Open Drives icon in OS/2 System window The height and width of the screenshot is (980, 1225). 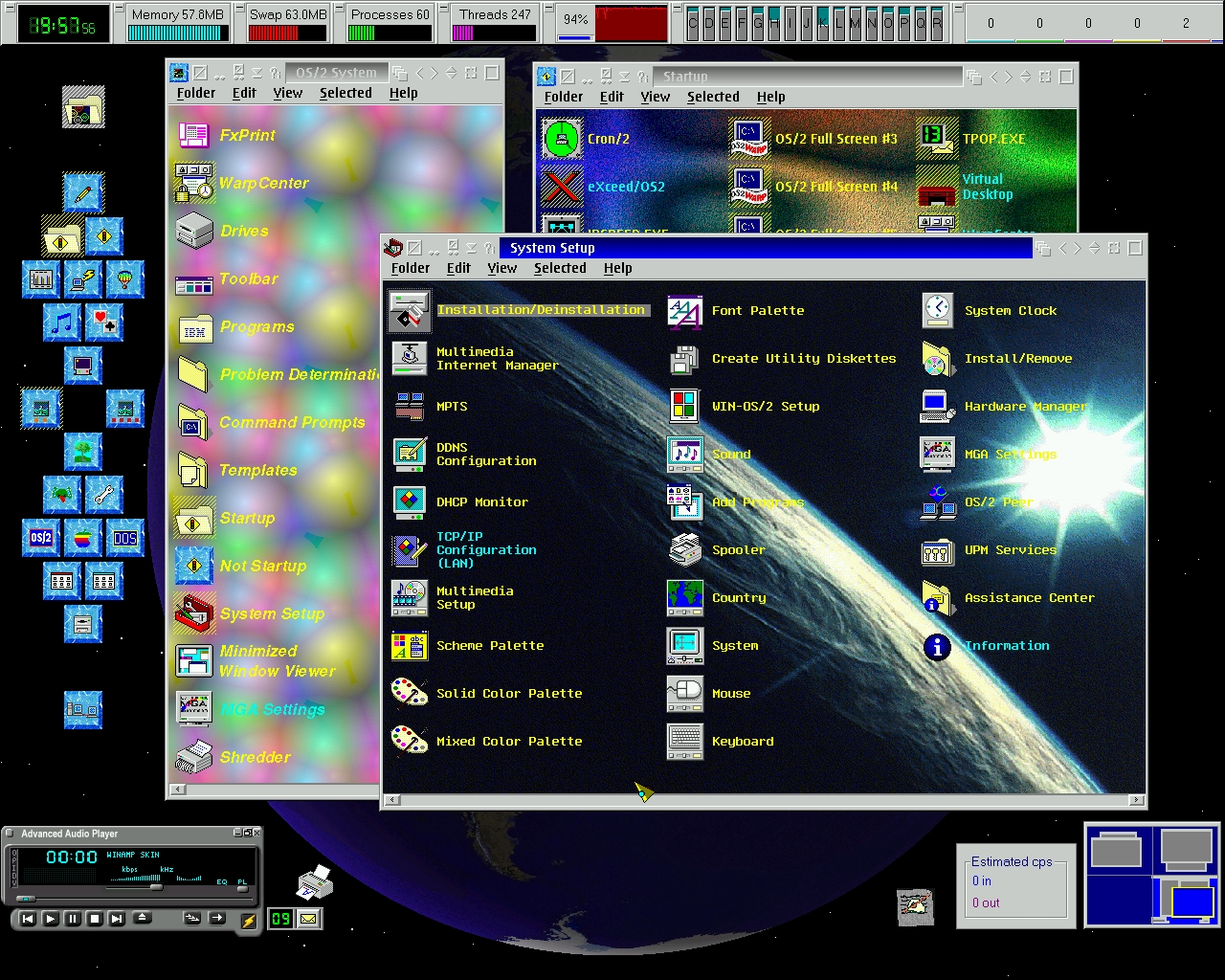(194, 231)
